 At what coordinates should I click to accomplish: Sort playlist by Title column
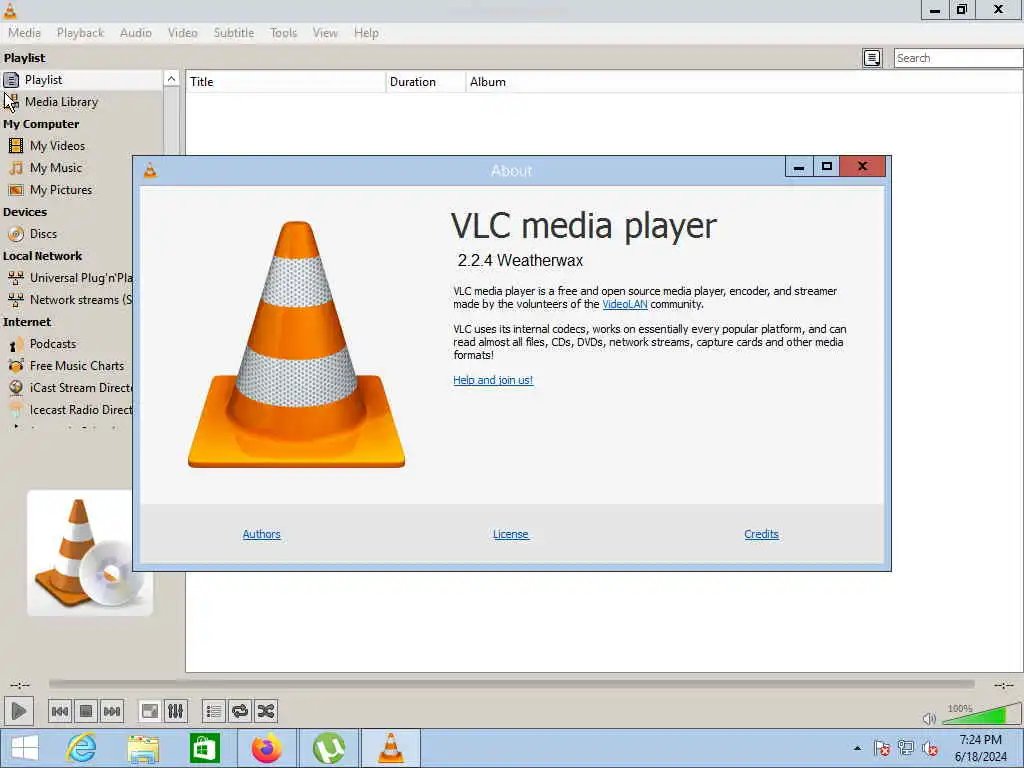[x=286, y=82]
